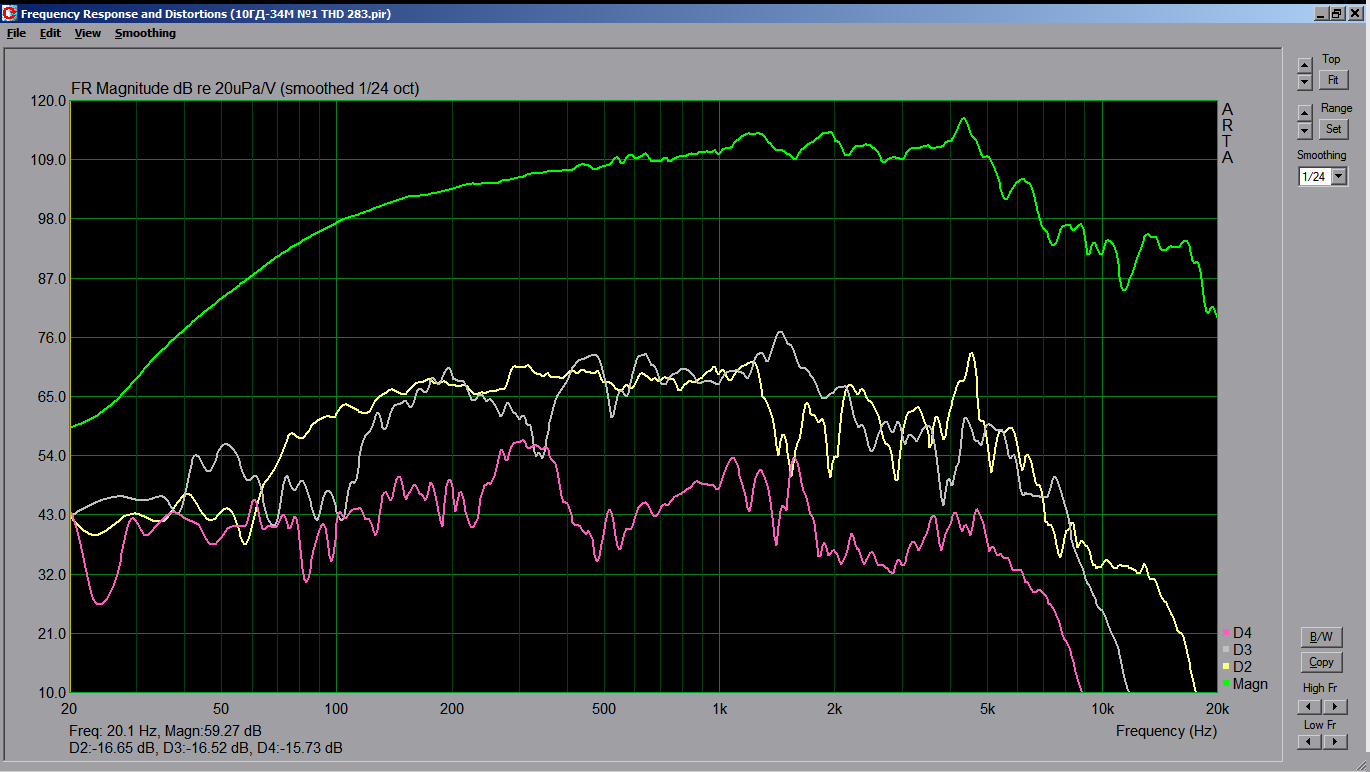The height and width of the screenshot is (772, 1370).
Task: Lower graph top with Top down arrow
Action: (1304, 81)
